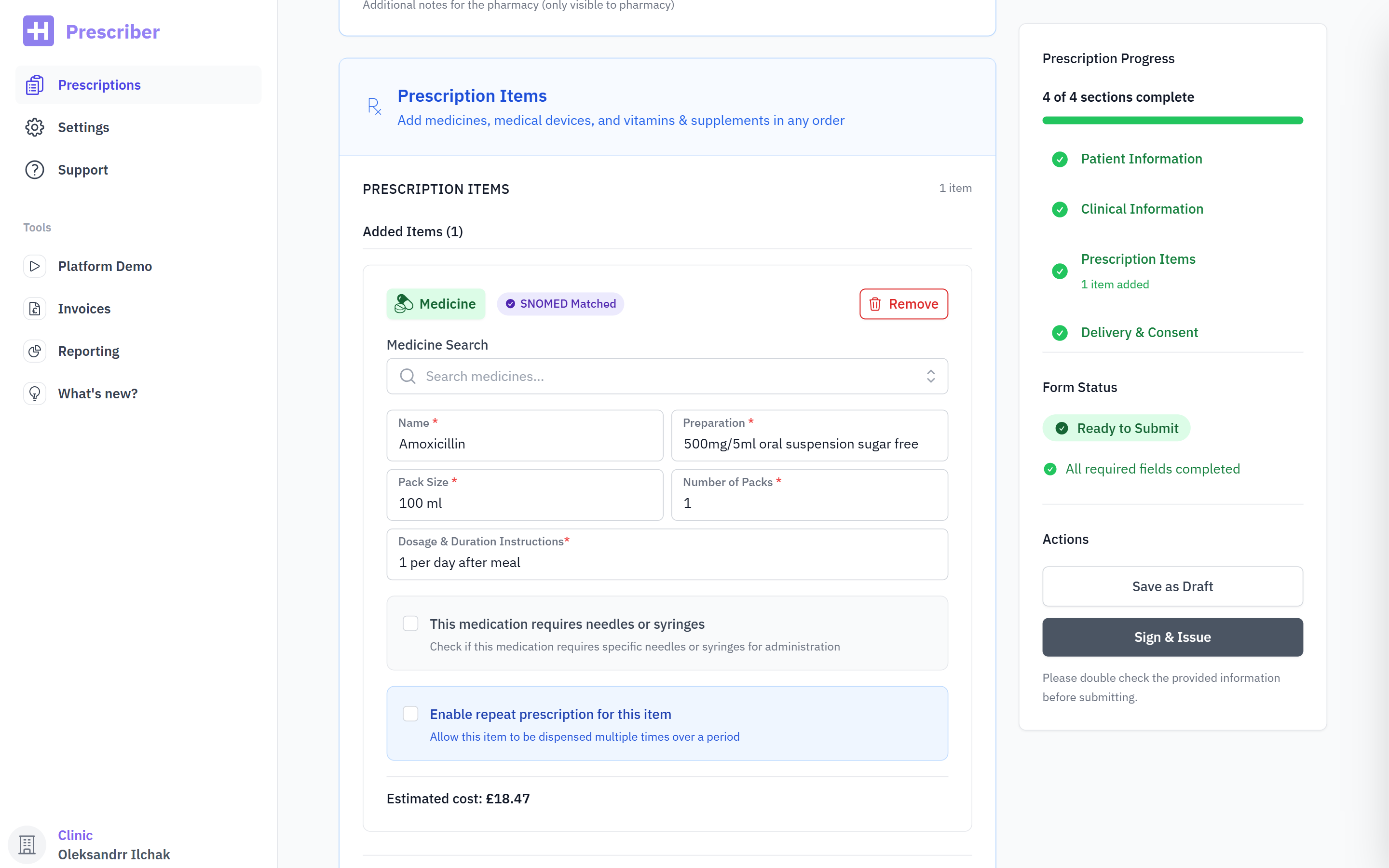Image resolution: width=1389 pixels, height=868 pixels.
Task: Click the Support question mark icon
Action: [34, 170]
